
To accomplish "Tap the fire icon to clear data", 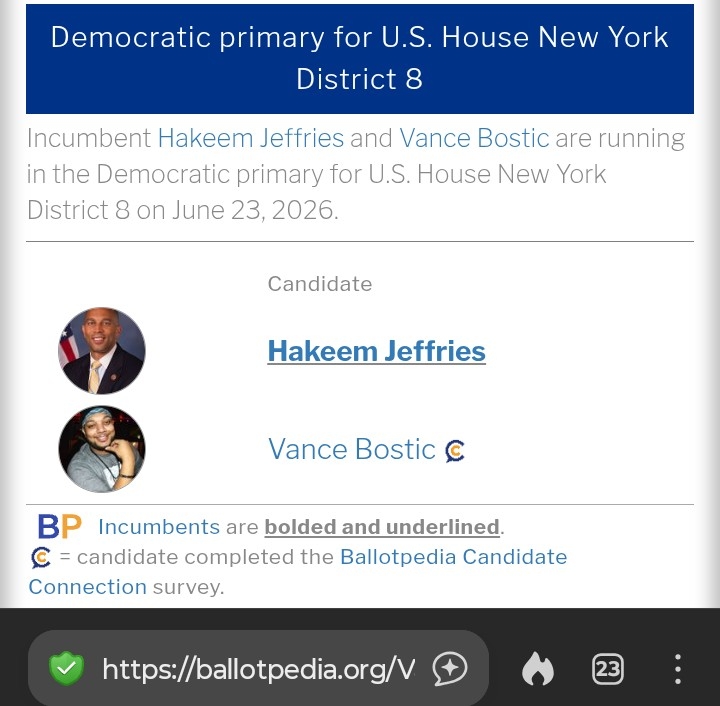I will [x=538, y=668].
